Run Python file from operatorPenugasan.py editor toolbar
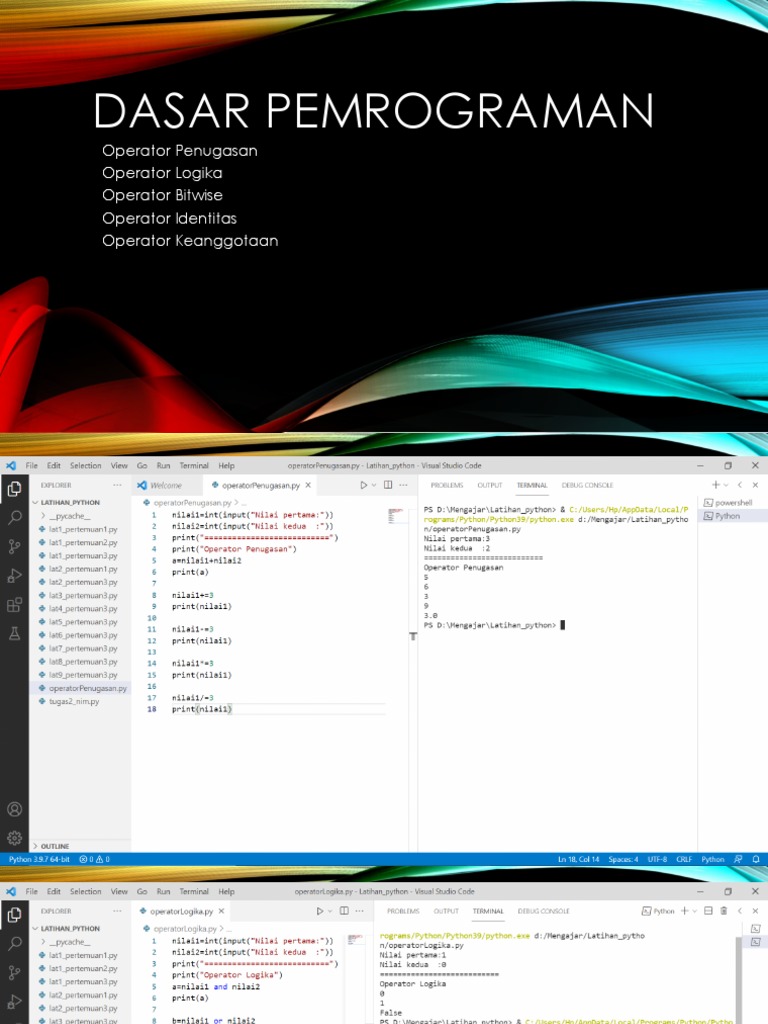 click(x=364, y=485)
